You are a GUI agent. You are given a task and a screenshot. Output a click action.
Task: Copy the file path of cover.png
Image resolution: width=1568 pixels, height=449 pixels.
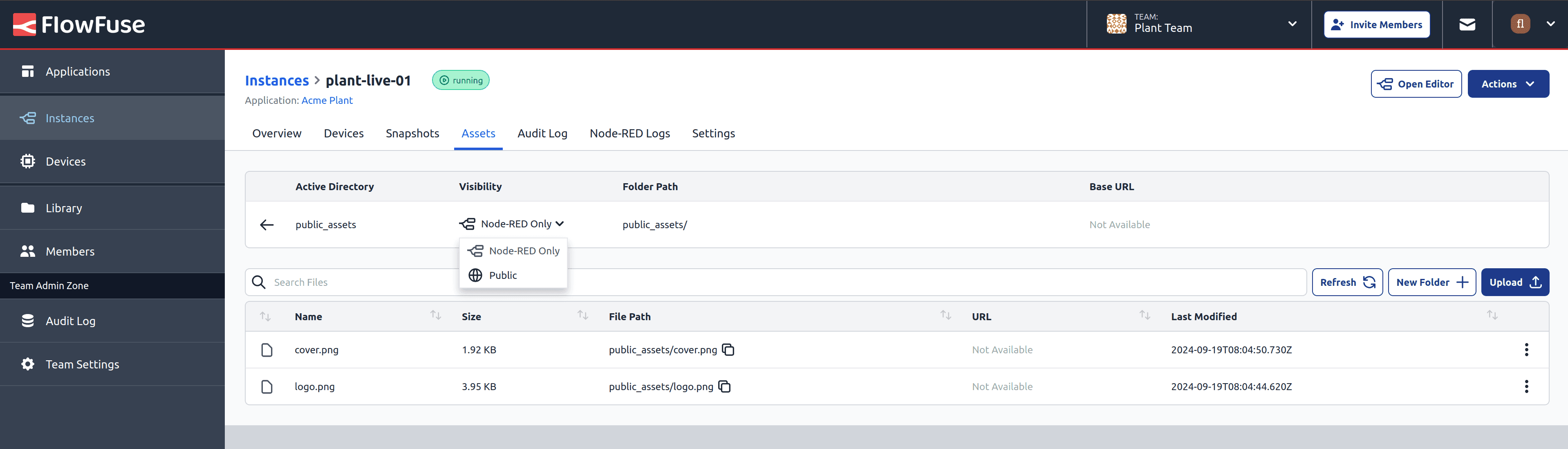pos(728,349)
